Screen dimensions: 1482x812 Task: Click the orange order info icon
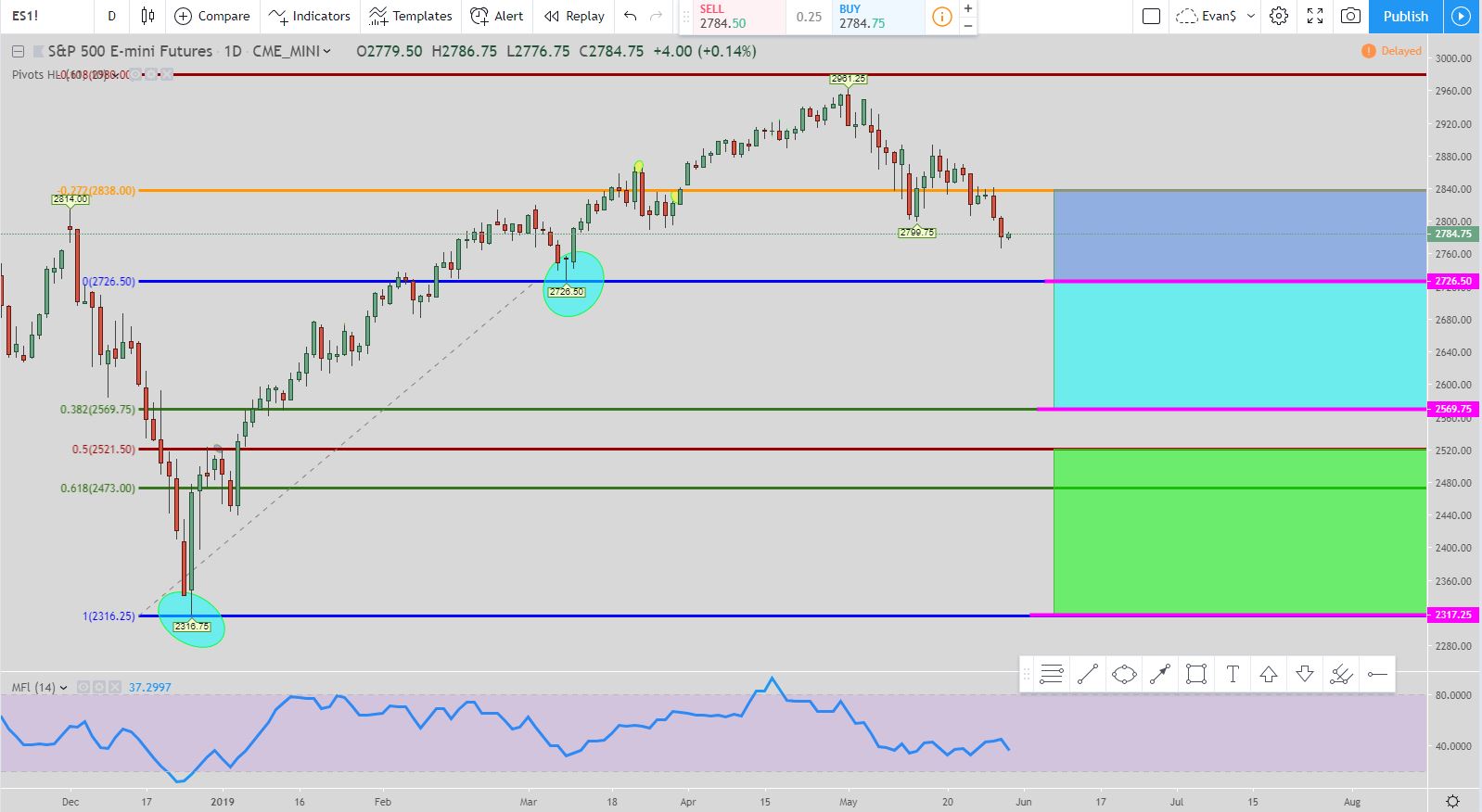pos(941,17)
